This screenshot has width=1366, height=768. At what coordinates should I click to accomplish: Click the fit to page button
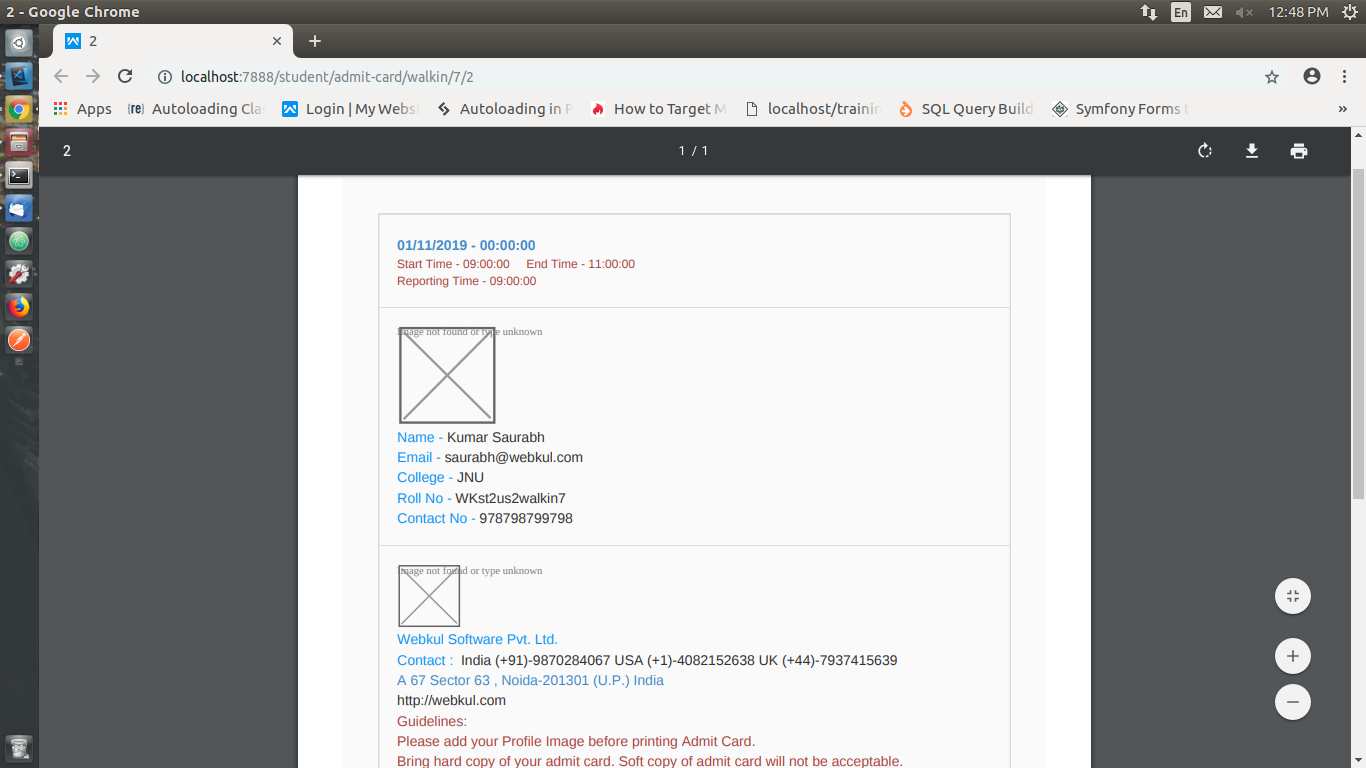[1292, 596]
